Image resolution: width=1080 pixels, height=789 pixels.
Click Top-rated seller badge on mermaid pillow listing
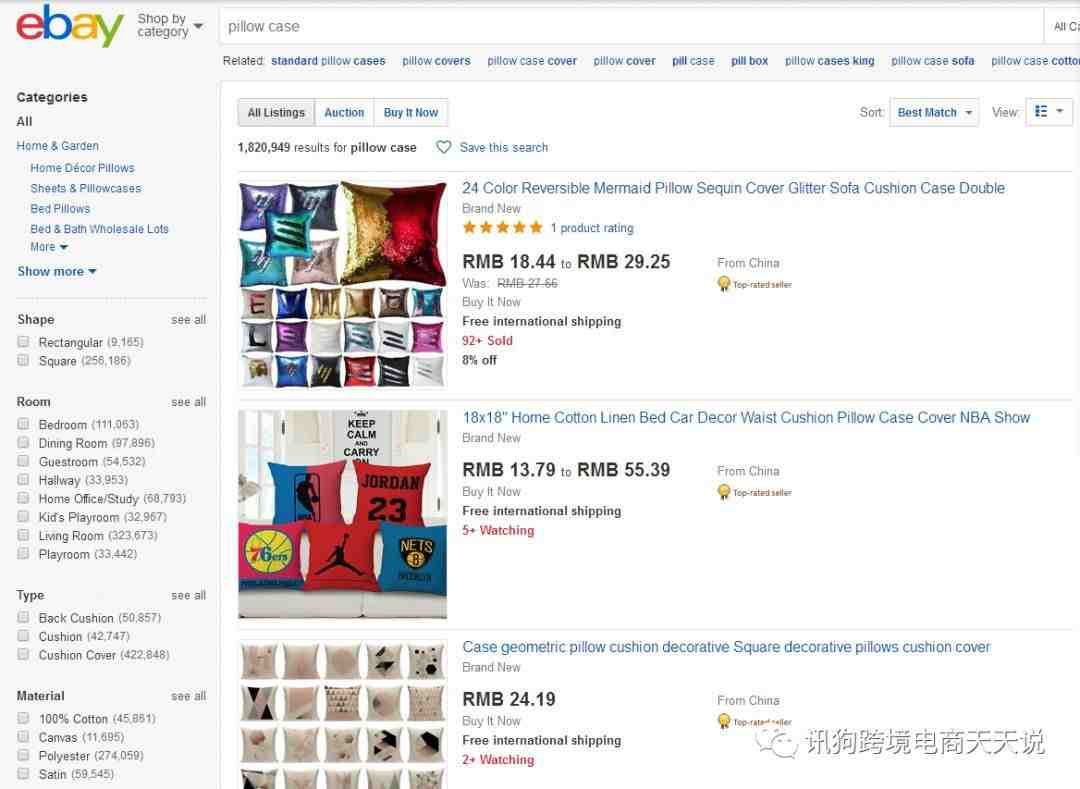pos(754,284)
